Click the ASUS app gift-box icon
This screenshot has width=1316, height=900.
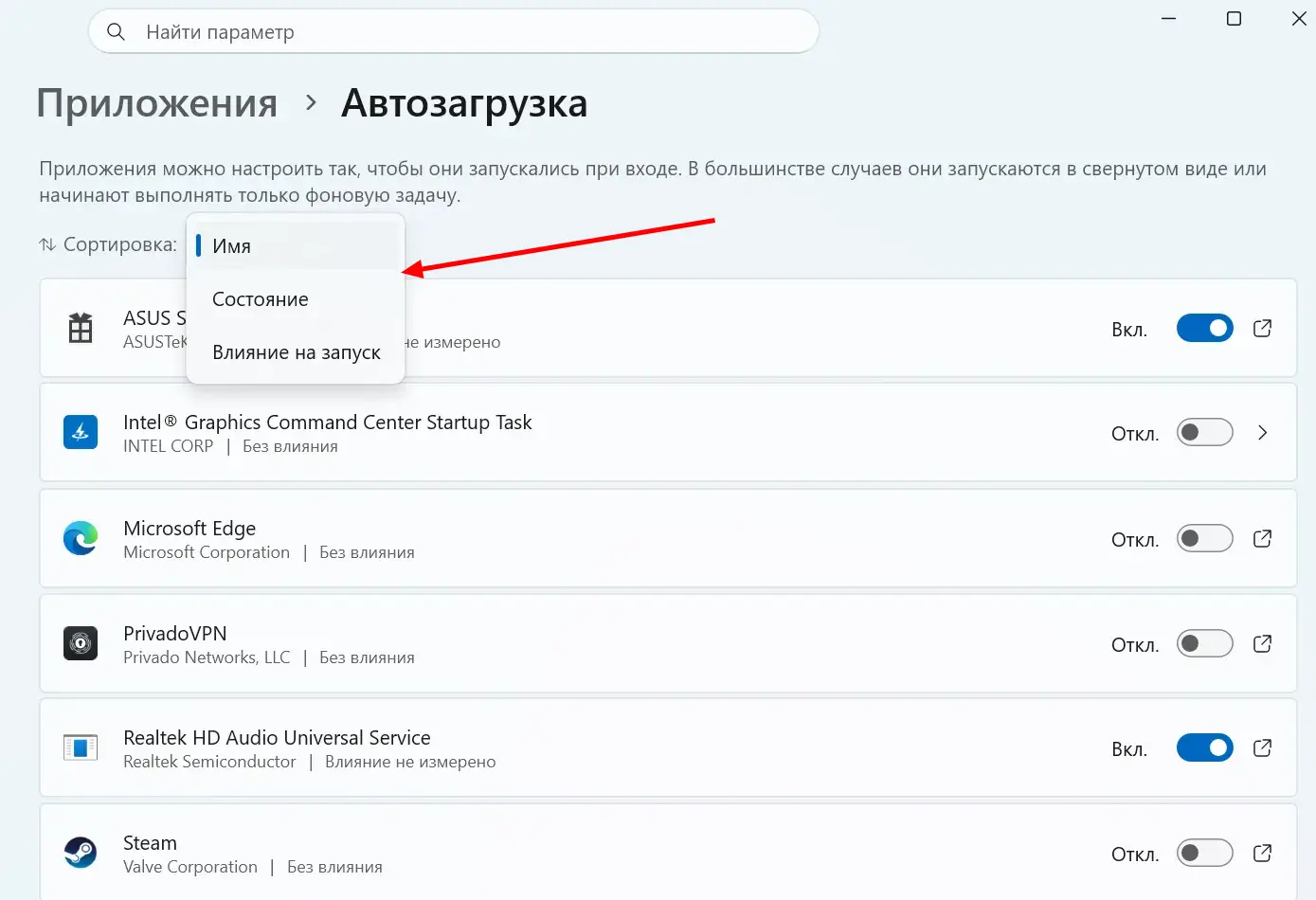[x=81, y=328]
